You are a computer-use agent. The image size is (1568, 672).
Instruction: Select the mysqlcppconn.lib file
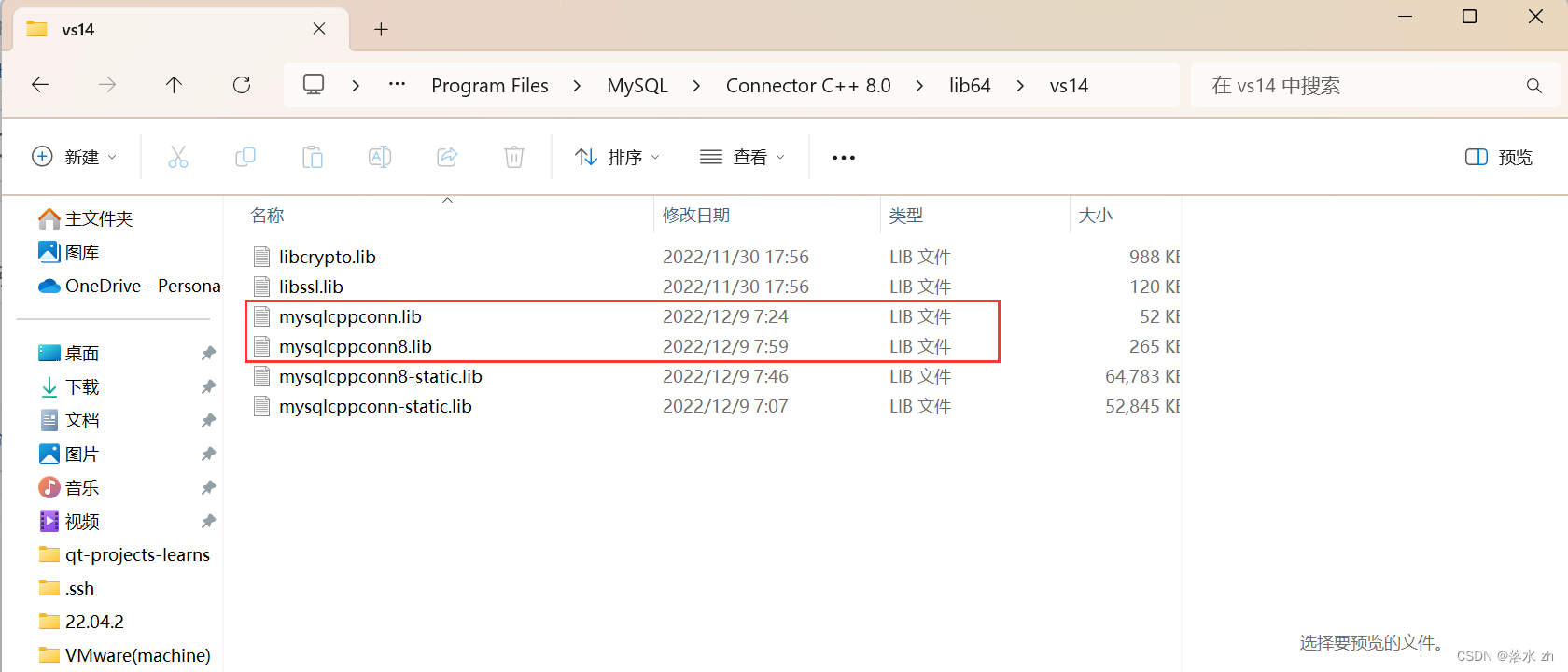coord(350,316)
